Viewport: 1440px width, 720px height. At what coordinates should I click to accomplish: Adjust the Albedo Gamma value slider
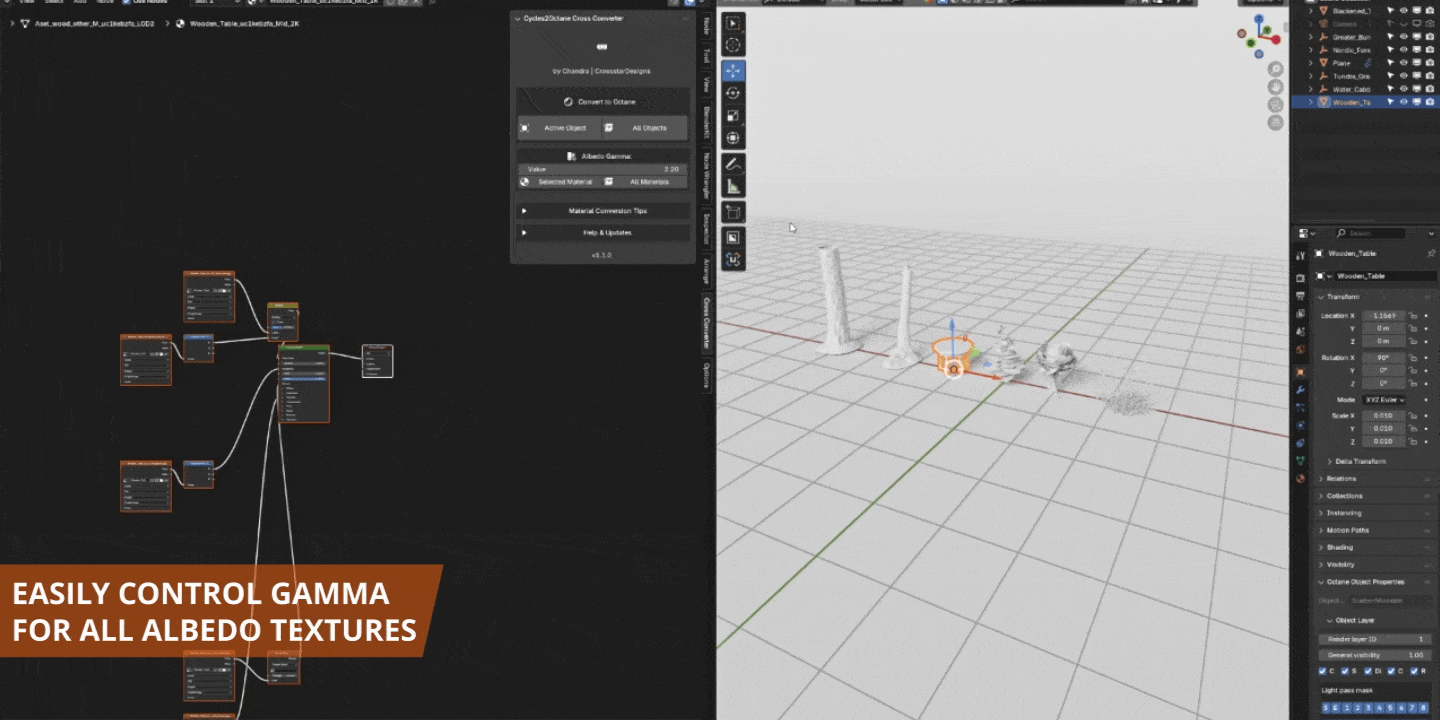(x=600, y=168)
